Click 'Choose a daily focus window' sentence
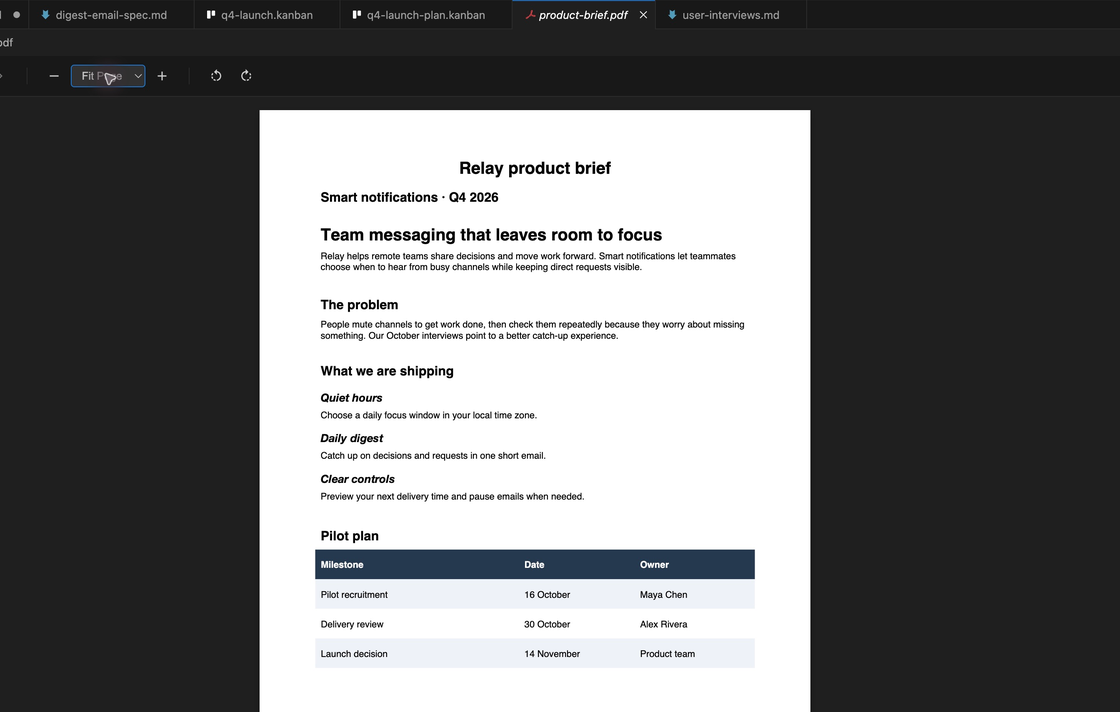The width and height of the screenshot is (1120, 712). click(429, 415)
